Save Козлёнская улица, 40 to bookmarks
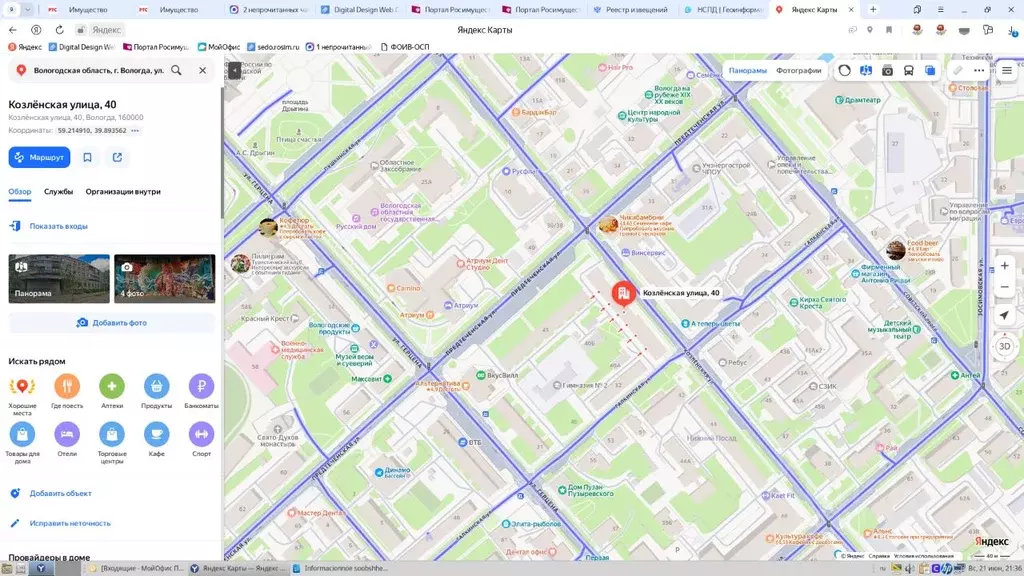Viewport: 1024px width, 576px height. pyautogui.click(x=88, y=157)
